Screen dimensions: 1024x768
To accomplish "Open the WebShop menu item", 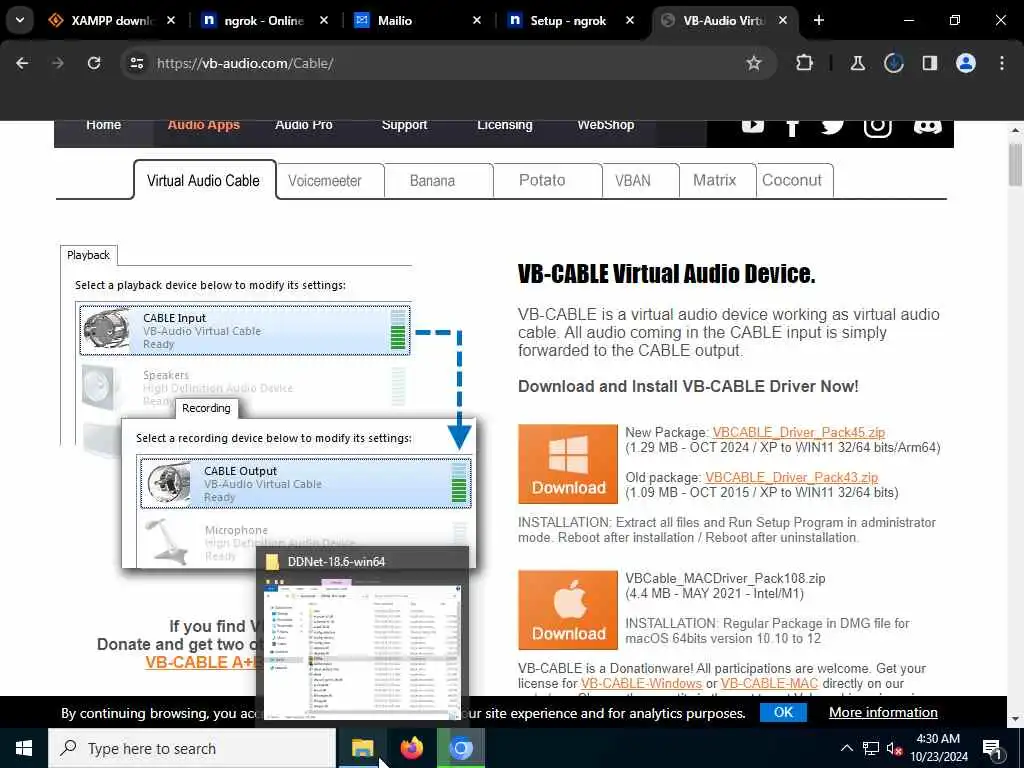I will (605, 125).
